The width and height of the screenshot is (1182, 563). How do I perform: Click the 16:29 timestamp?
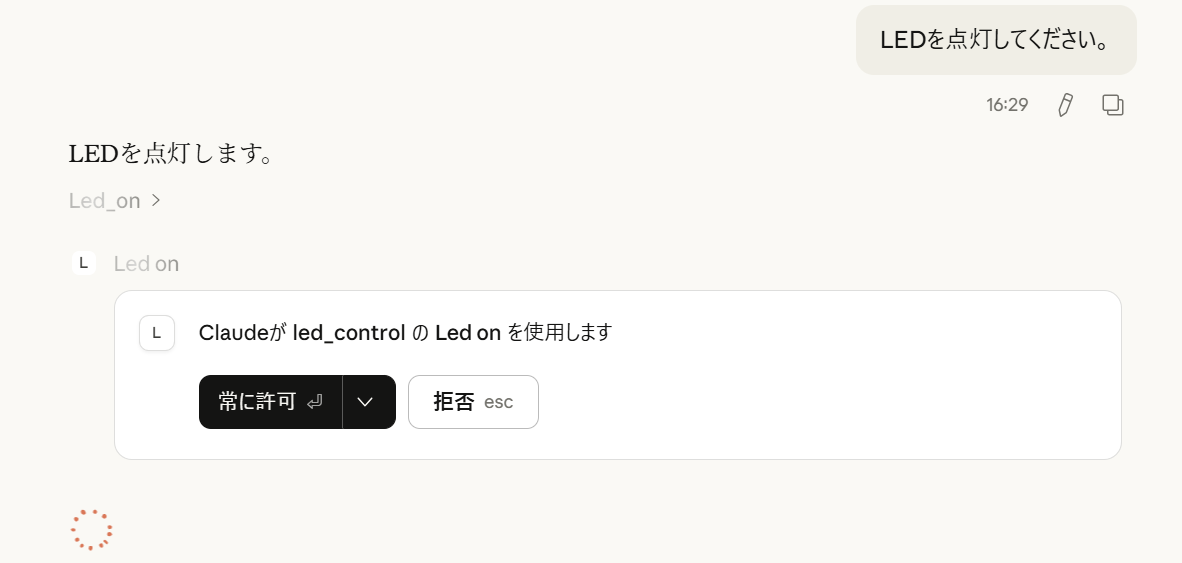tap(1007, 105)
